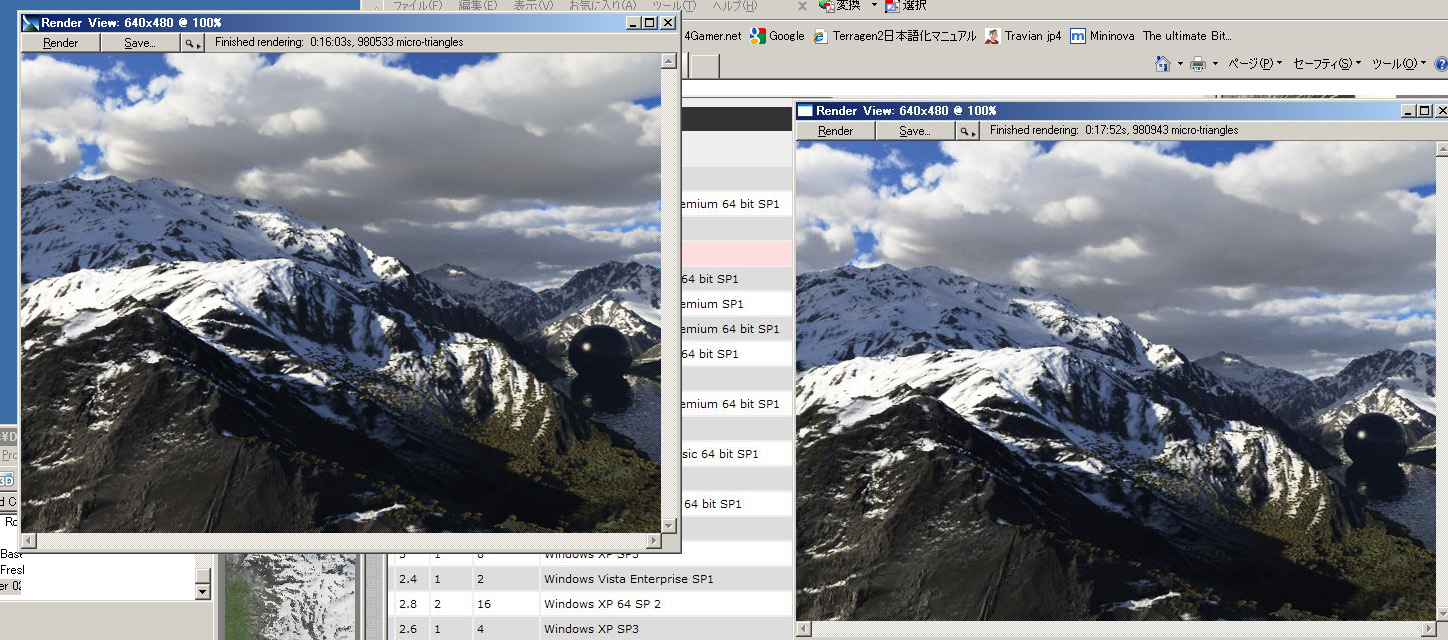Open the セーフティ(S) dropdown menu
Viewport: 1448px width, 640px height.
click(1327, 64)
